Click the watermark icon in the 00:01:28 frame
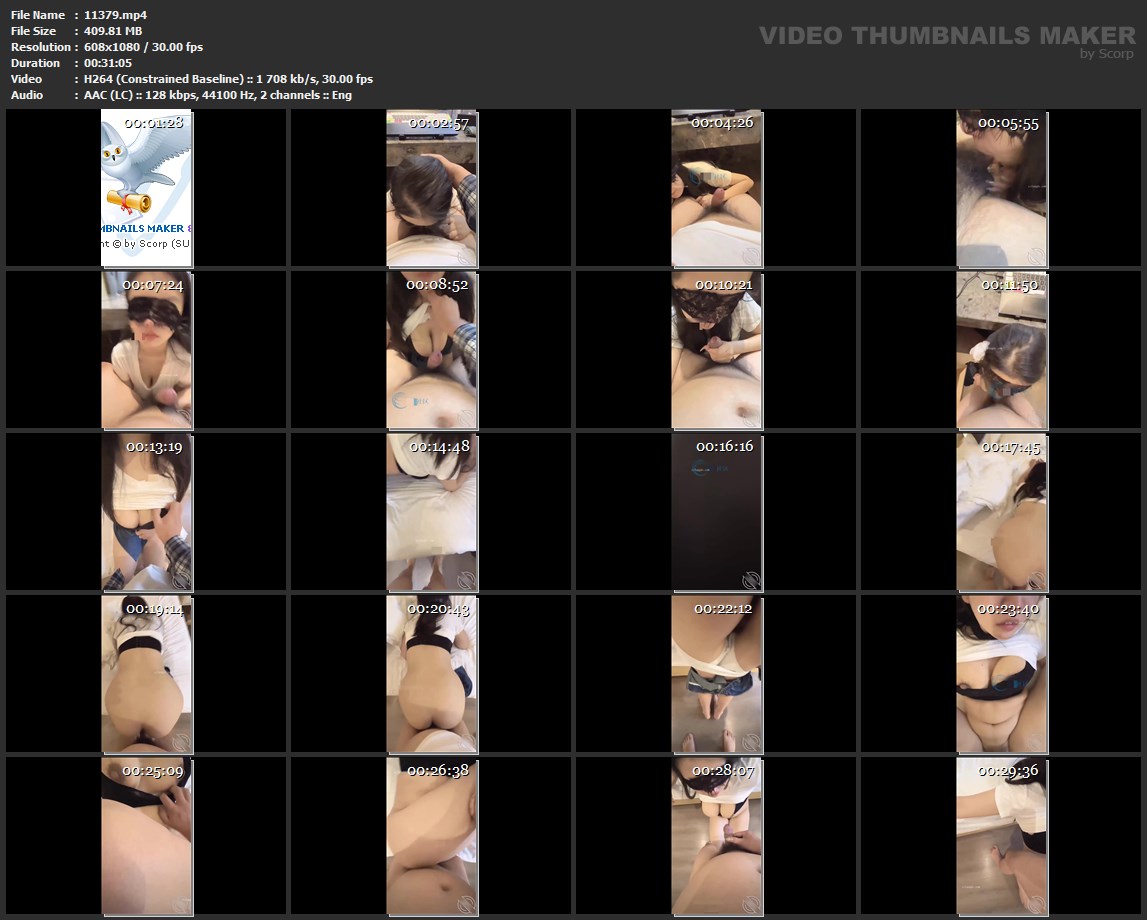Screen dimensions: 1147x920 point(180,255)
